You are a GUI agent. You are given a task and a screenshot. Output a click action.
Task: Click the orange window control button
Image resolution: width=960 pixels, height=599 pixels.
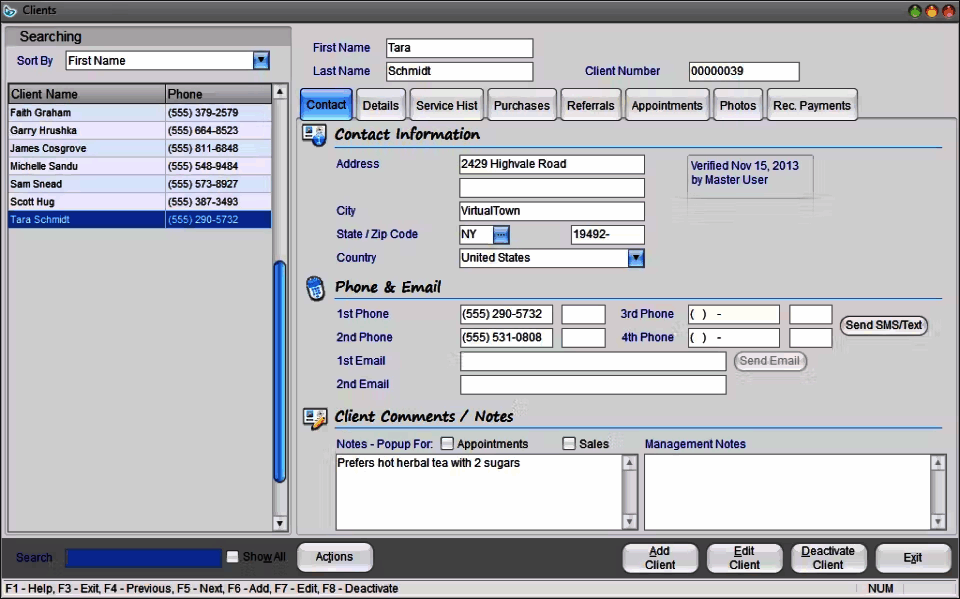931,11
